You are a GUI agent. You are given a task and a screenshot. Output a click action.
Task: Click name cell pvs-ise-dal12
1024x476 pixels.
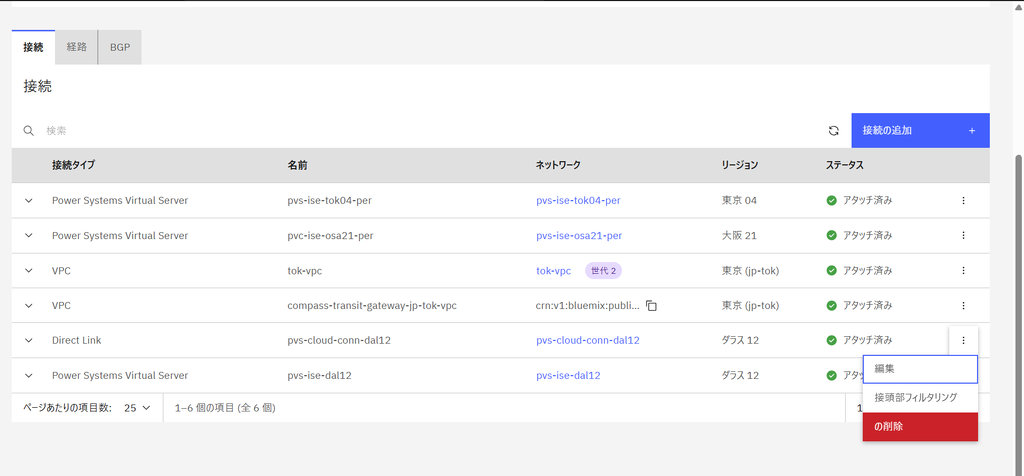coord(319,375)
